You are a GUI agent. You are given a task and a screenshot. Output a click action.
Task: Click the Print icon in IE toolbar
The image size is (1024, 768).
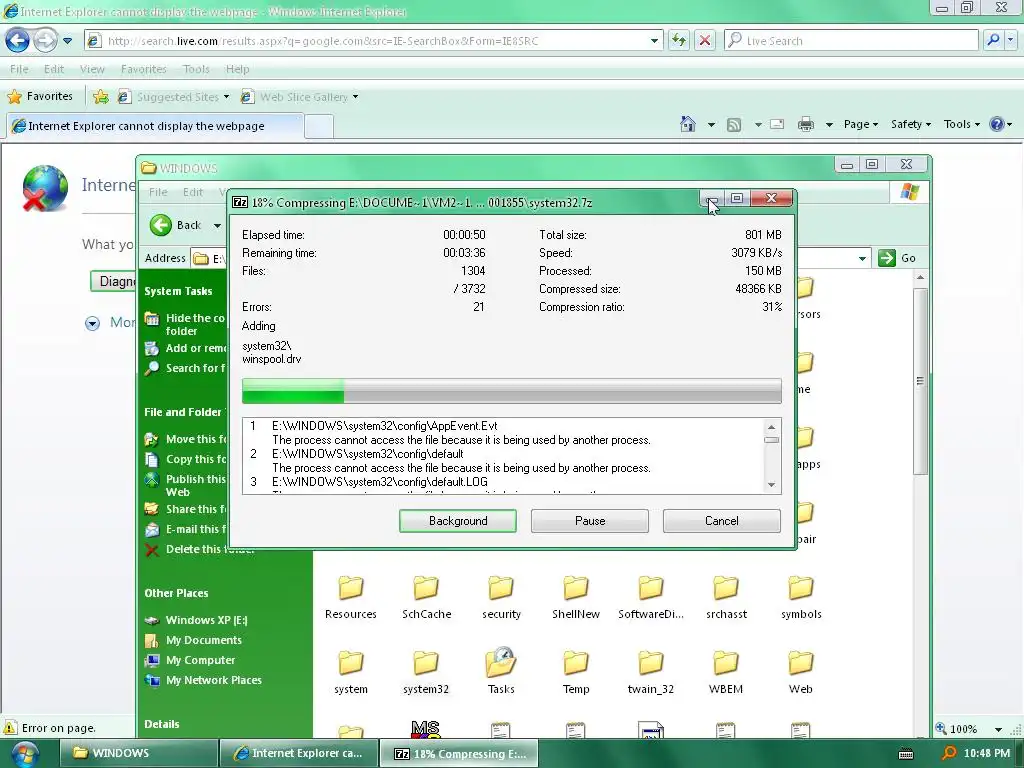806,124
